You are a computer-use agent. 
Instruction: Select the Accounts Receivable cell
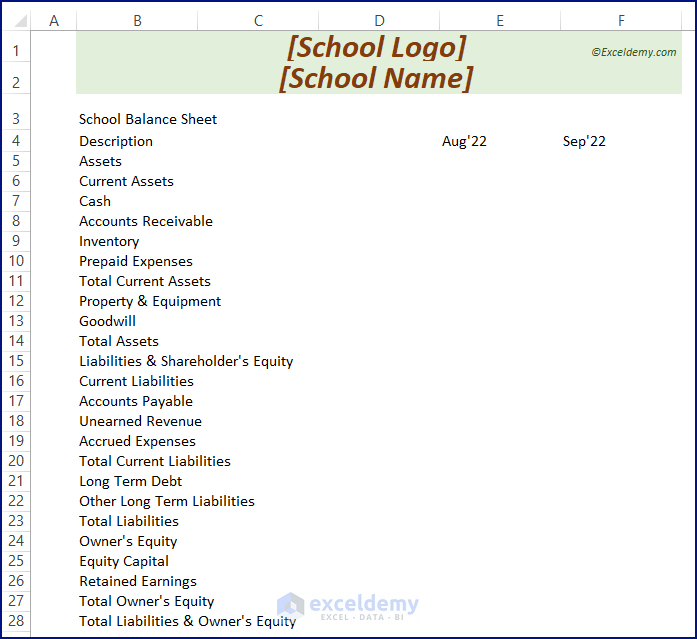pos(146,221)
